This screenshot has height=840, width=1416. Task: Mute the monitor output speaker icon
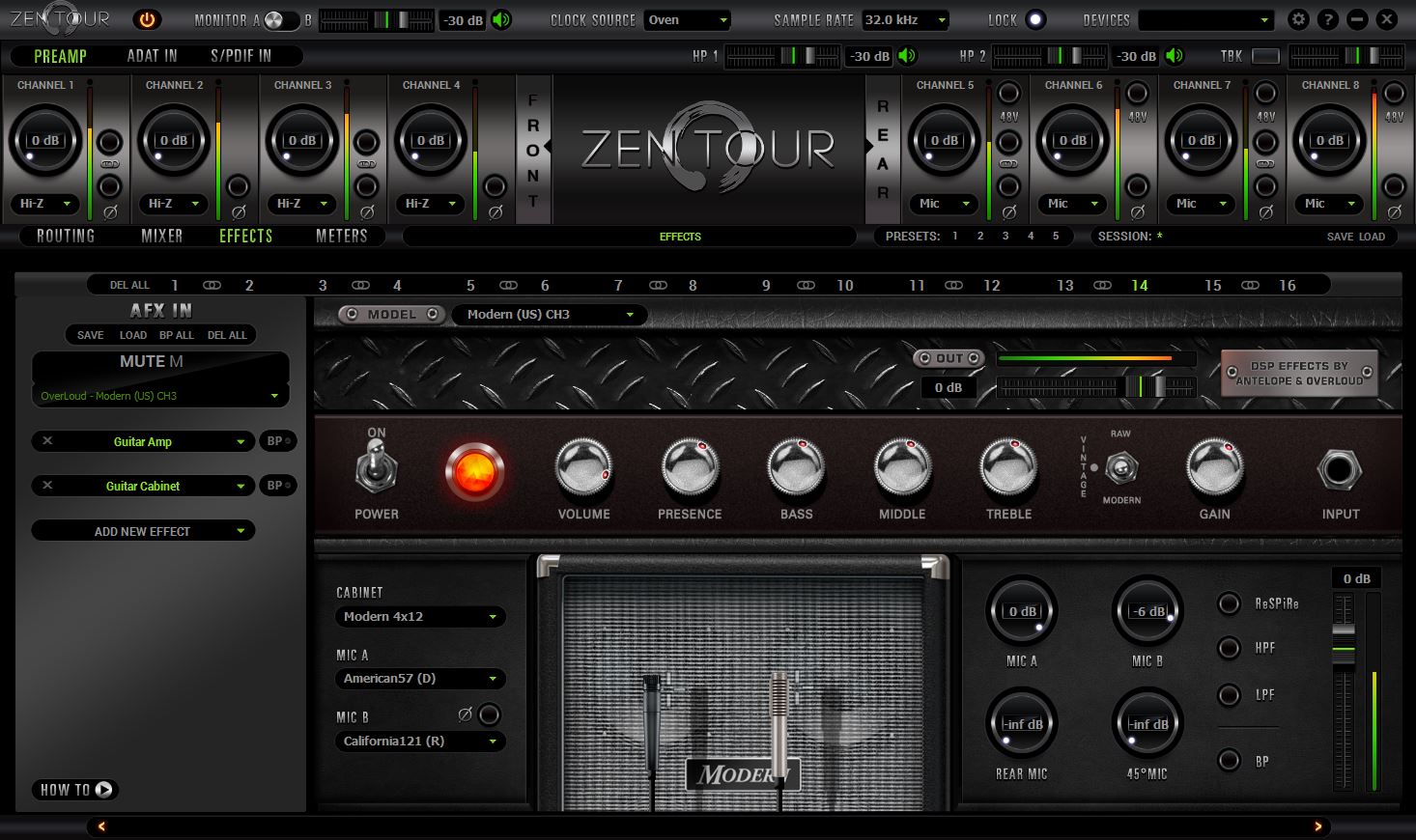click(501, 19)
